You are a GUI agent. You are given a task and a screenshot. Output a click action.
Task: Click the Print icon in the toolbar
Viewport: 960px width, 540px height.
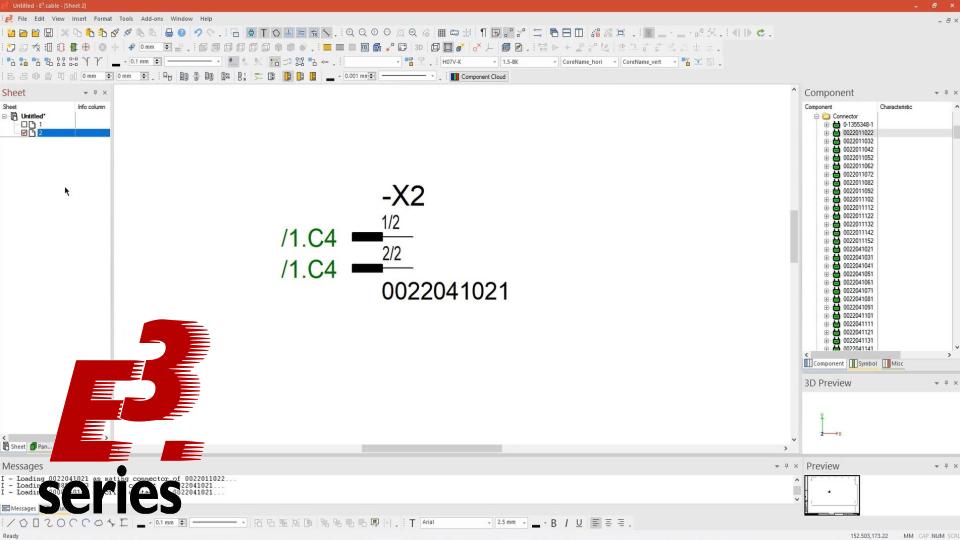[169, 32]
